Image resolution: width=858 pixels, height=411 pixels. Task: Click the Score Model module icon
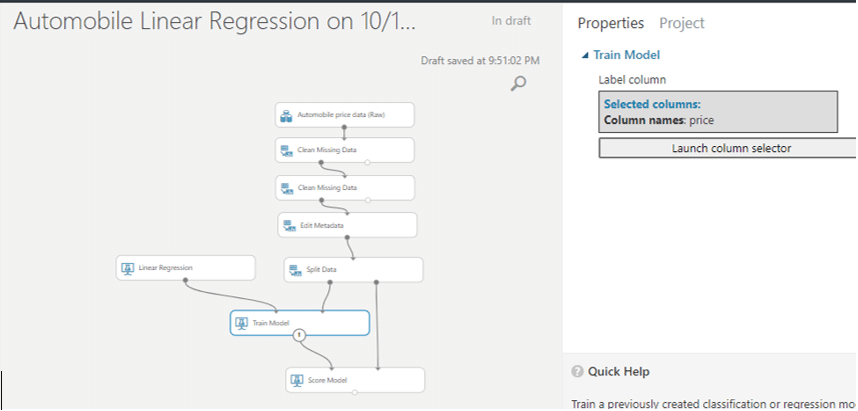(296, 380)
